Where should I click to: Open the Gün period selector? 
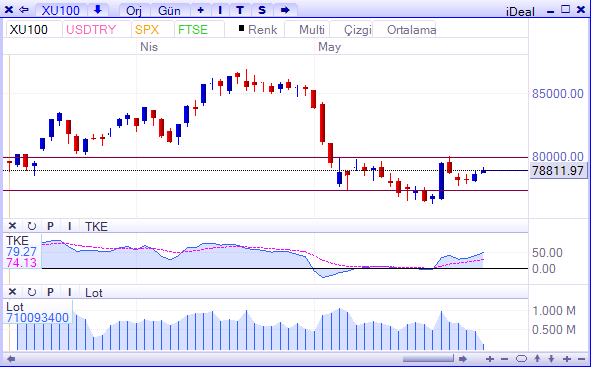click(169, 10)
